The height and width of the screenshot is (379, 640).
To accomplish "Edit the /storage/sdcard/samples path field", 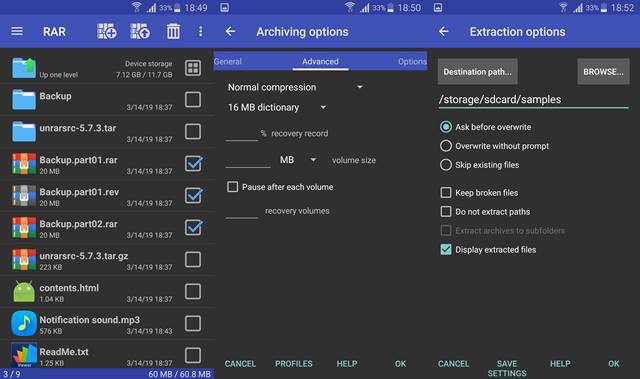I will click(x=533, y=100).
